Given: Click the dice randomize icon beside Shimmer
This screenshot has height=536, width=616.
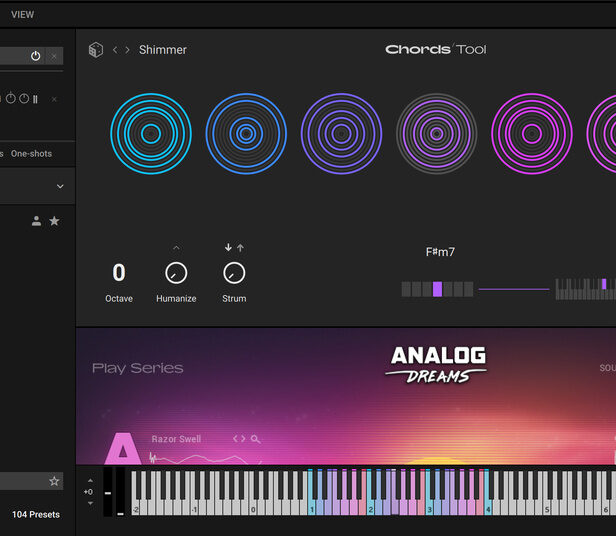Looking at the screenshot, I should pos(96,50).
